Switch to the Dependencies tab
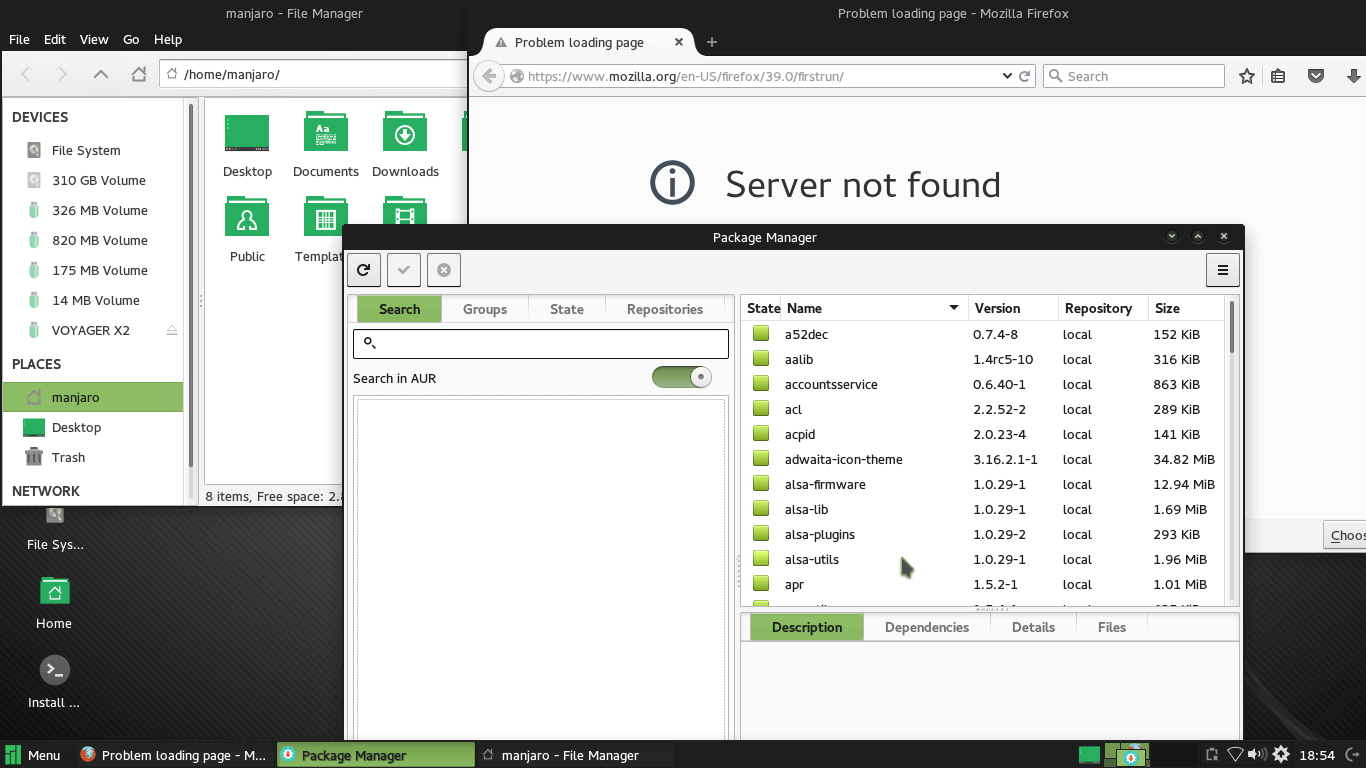This screenshot has height=768, width=1366. click(x=926, y=627)
